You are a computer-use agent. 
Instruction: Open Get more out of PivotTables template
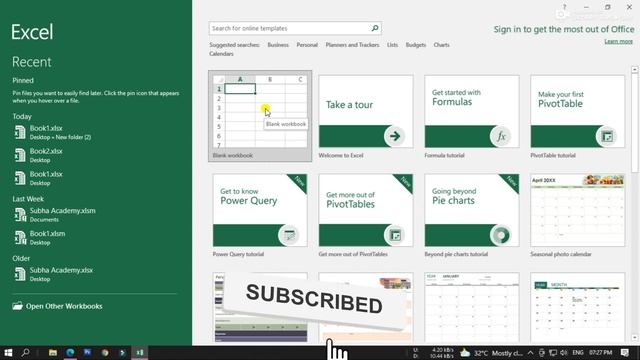pyautogui.click(x=366, y=210)
